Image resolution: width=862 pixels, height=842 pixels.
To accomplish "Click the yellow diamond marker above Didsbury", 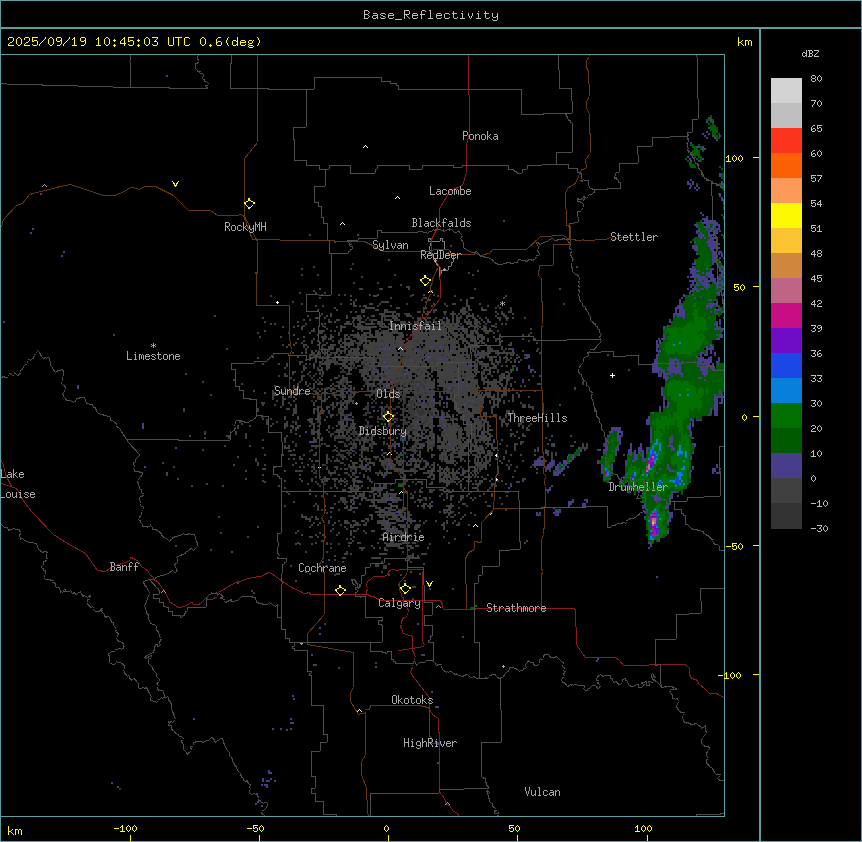I will [388, 417].
